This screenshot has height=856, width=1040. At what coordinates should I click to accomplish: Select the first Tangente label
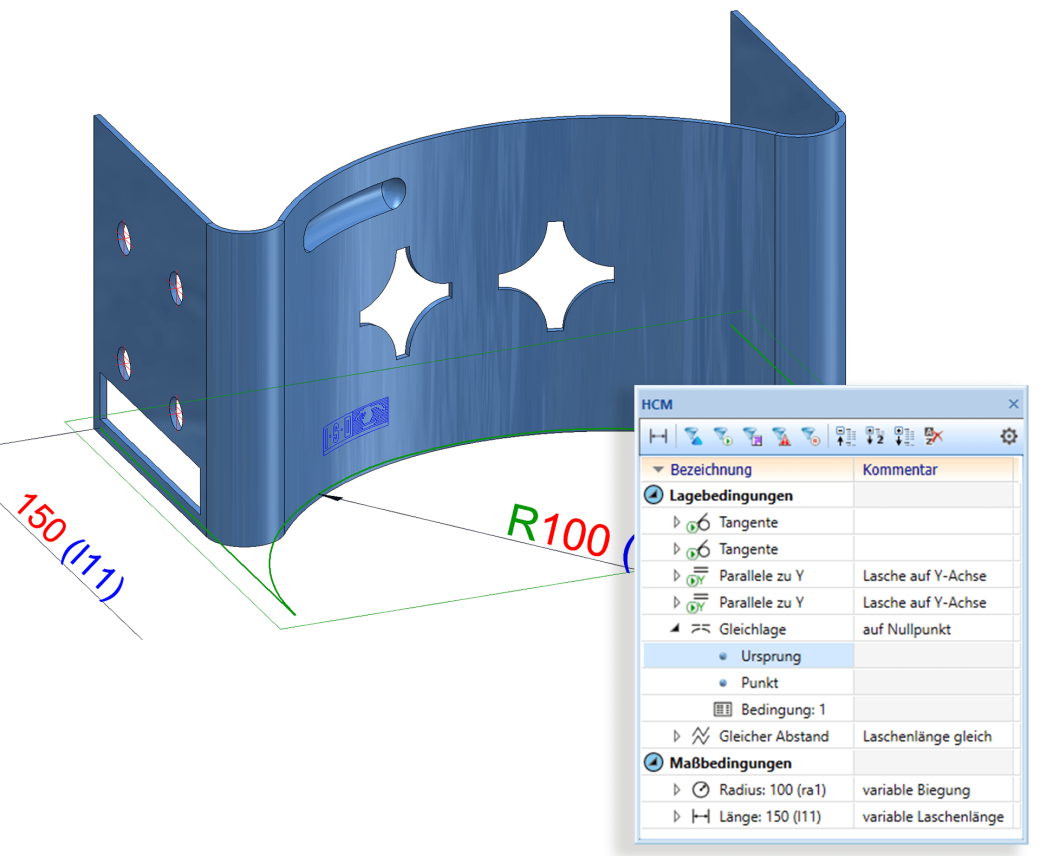[x=748, y=522]
